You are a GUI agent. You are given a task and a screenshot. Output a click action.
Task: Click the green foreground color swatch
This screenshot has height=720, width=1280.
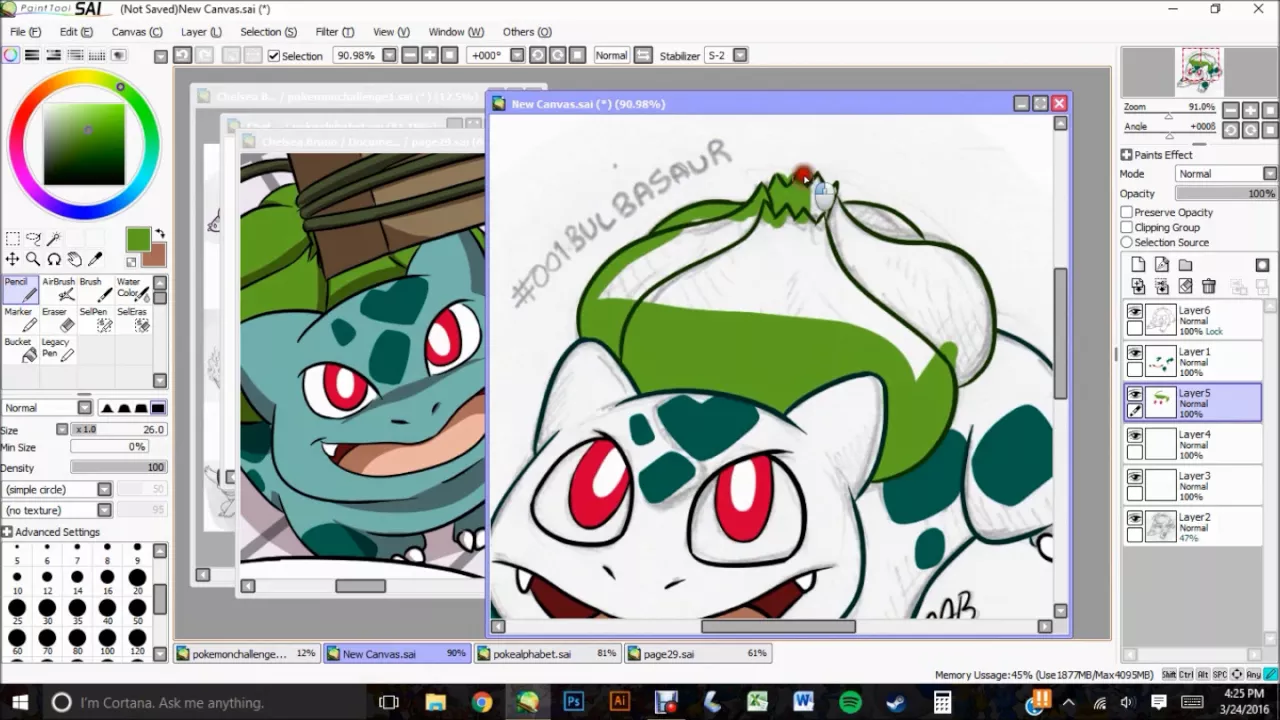click(x=138, y=239)
